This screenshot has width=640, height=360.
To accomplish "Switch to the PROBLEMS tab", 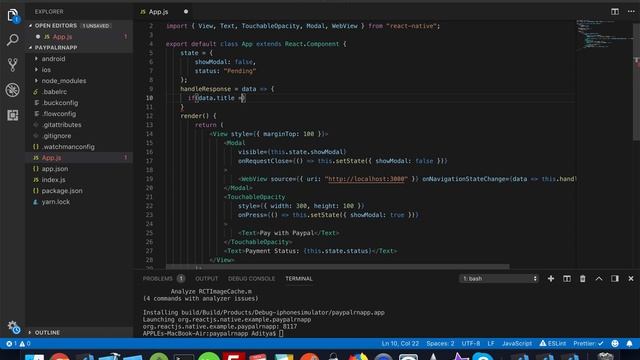I will [158, 278].
